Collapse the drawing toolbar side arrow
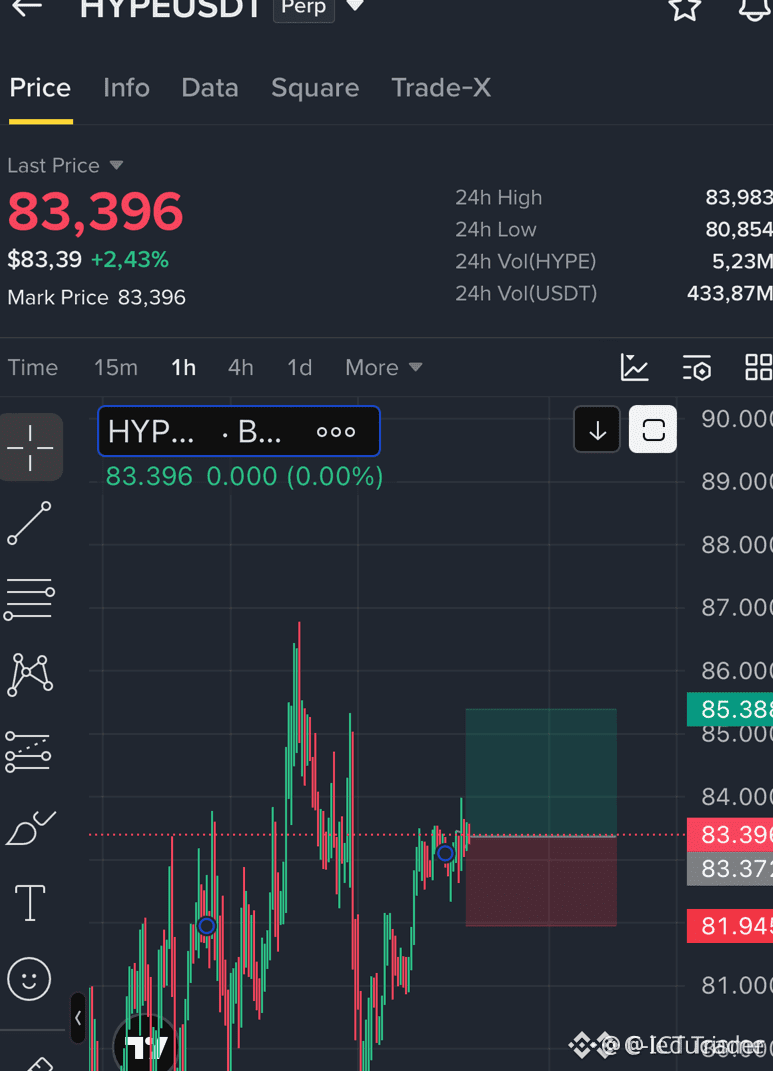Screen dimensions: 773x1071 point(78,1018)
